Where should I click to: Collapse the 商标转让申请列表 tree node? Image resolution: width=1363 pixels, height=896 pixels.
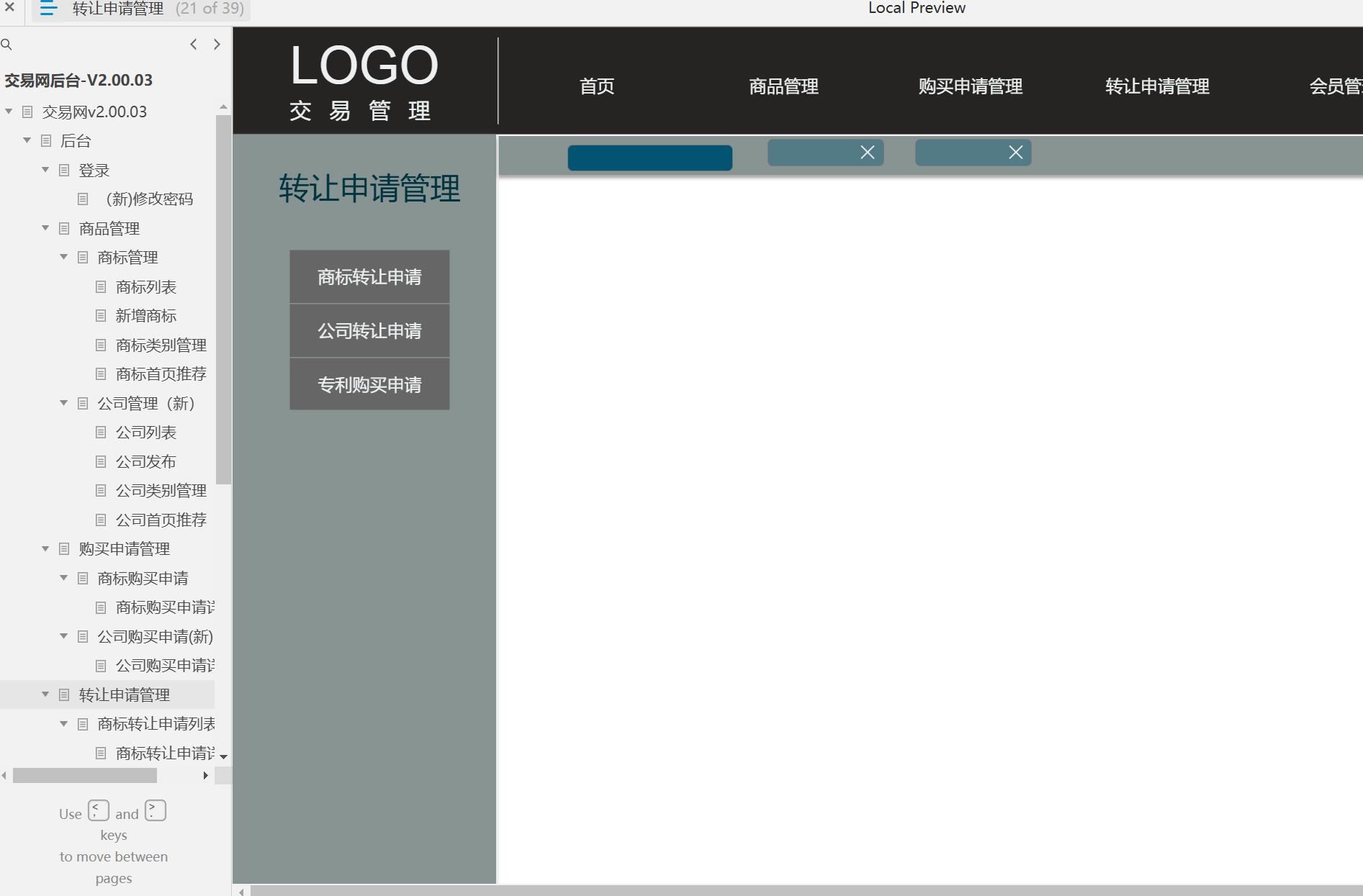[64, 723]
